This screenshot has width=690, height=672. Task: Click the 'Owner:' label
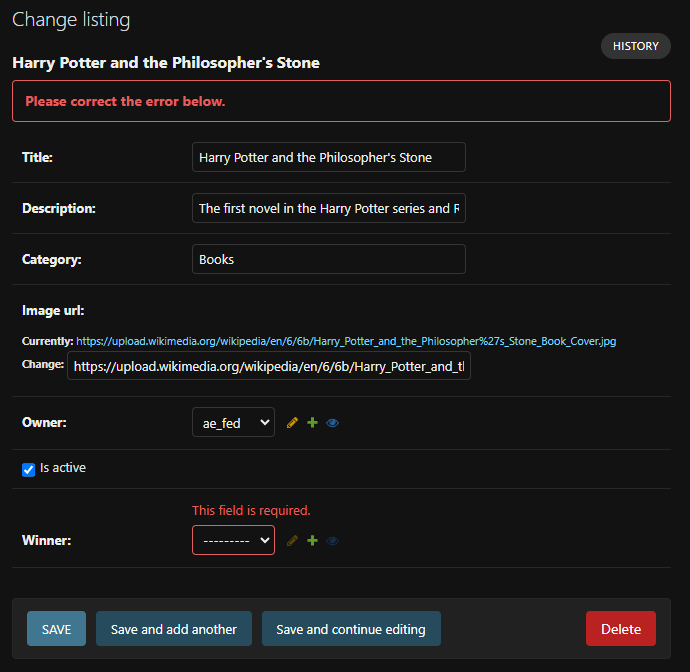[44, 422]
